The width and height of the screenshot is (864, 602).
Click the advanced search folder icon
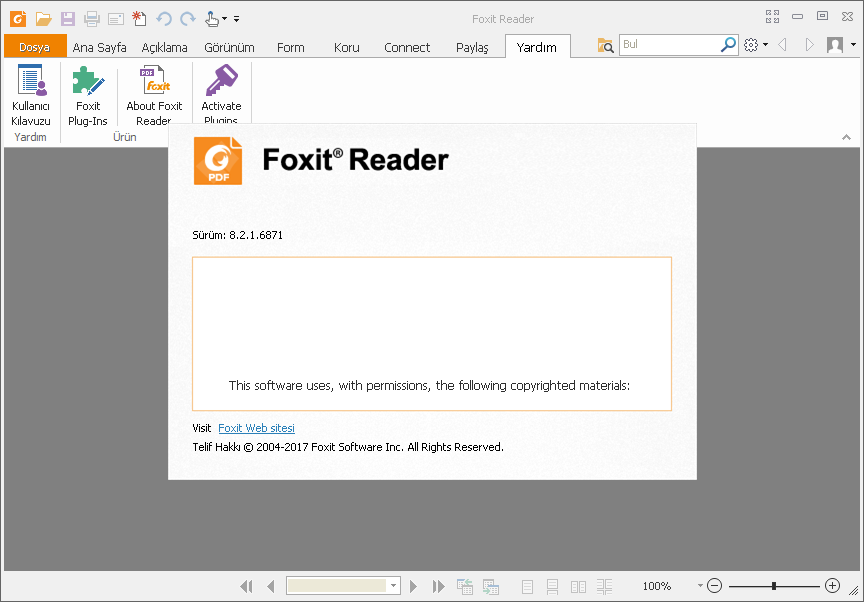pos(606,45)
